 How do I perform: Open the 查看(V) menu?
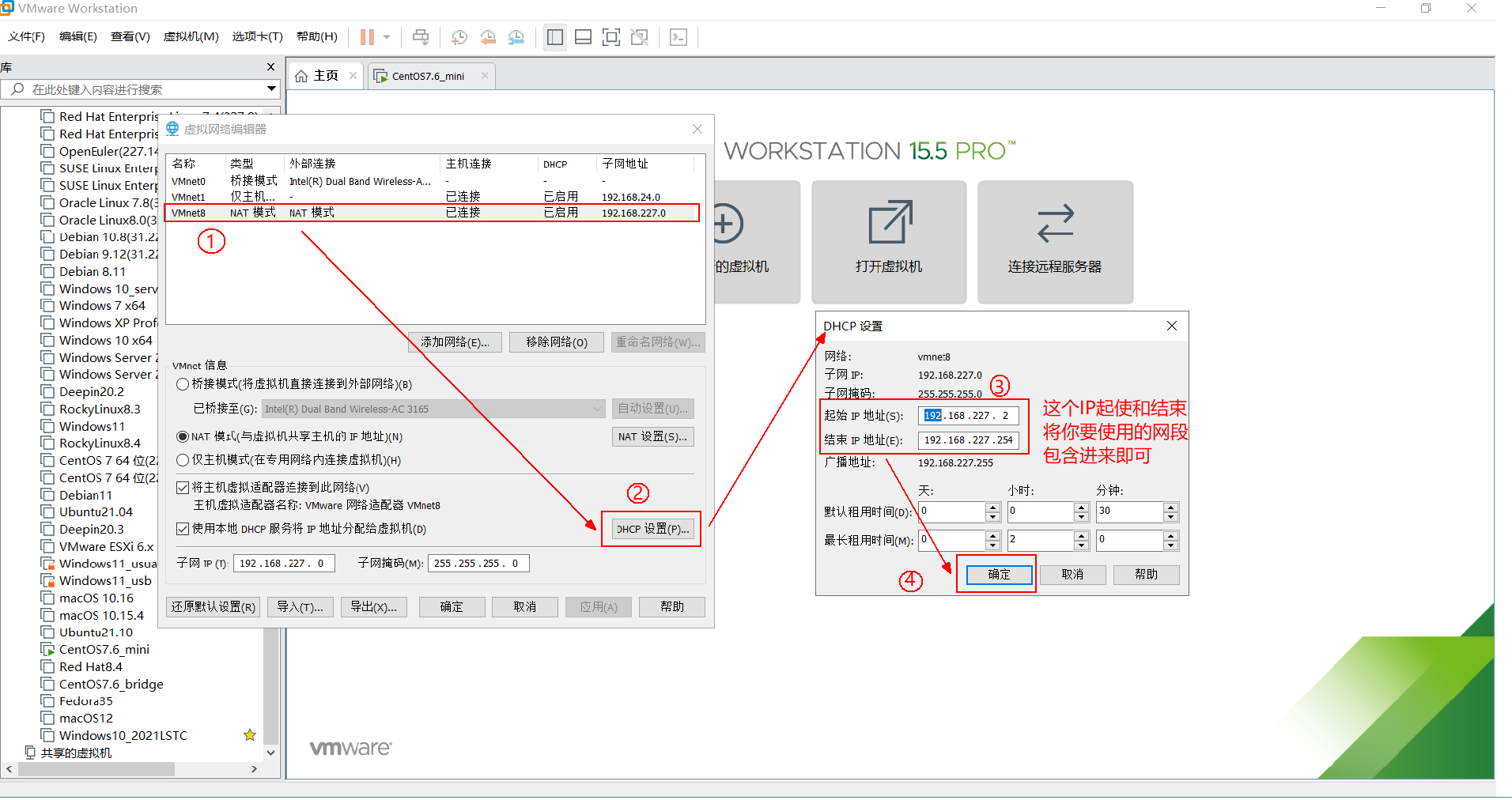click(130, 36)
